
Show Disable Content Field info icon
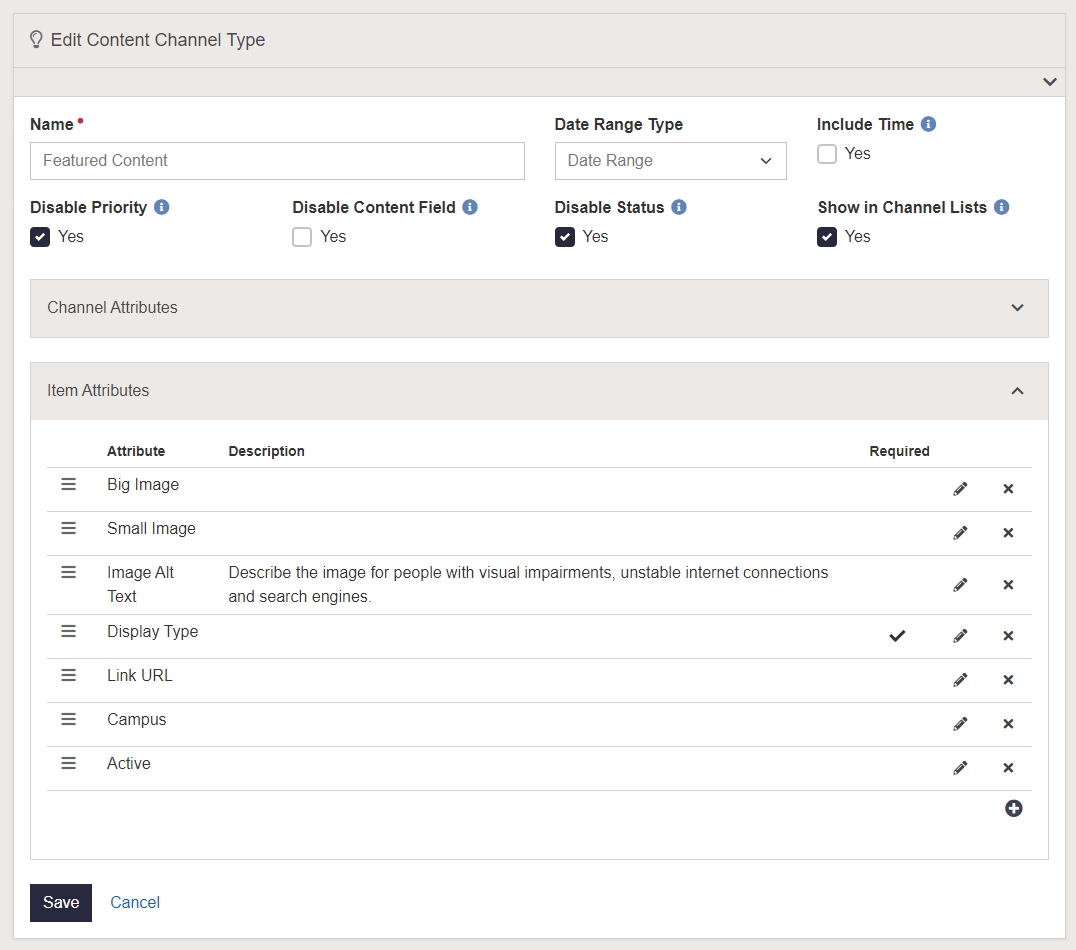click(x=470, y=207)
